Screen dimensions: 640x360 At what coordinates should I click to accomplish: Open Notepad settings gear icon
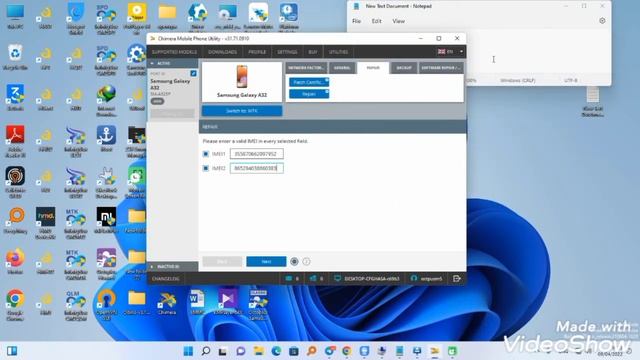(602, 21)
